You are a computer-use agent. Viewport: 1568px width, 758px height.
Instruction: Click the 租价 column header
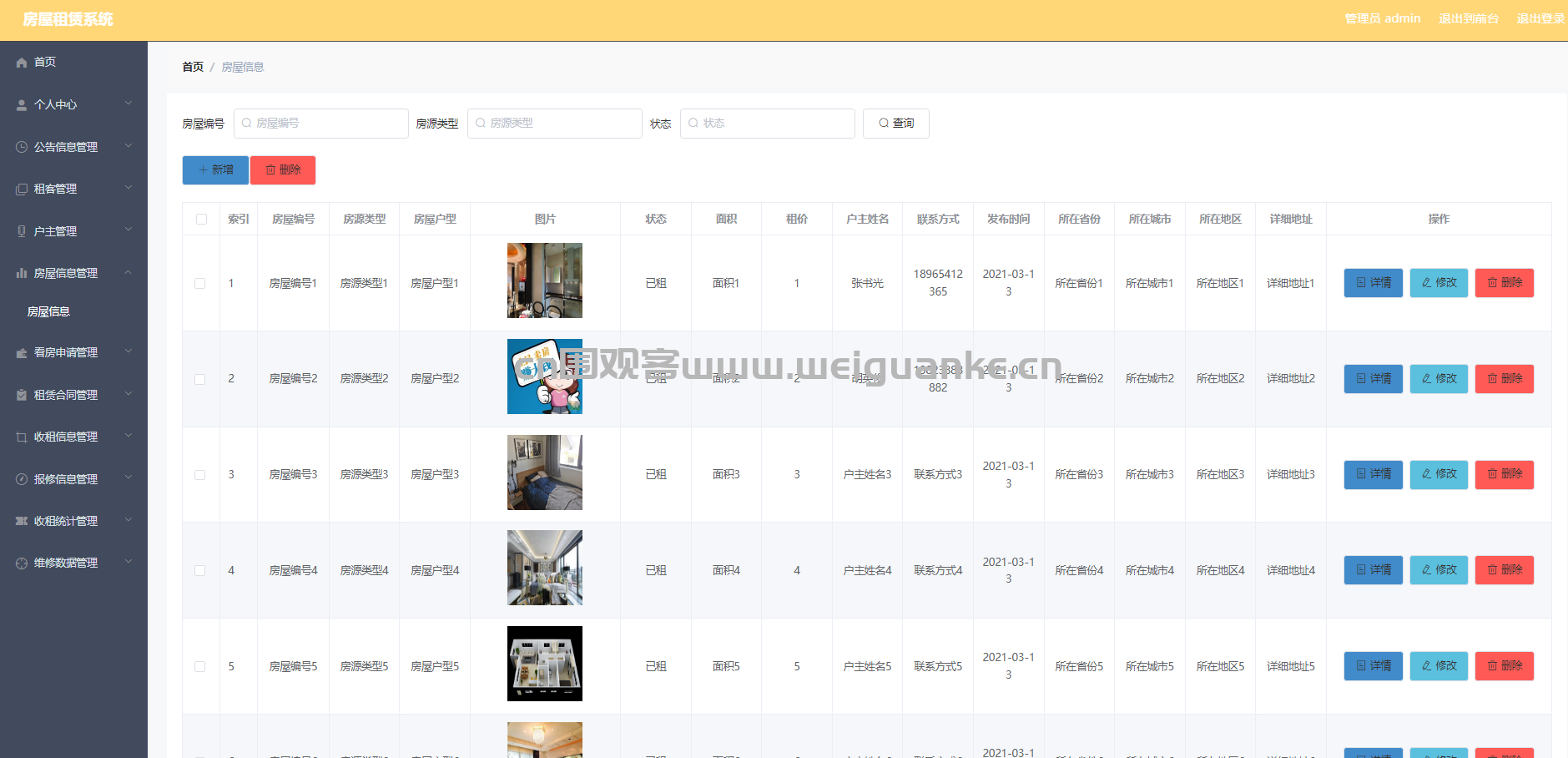tap(797, 219)
